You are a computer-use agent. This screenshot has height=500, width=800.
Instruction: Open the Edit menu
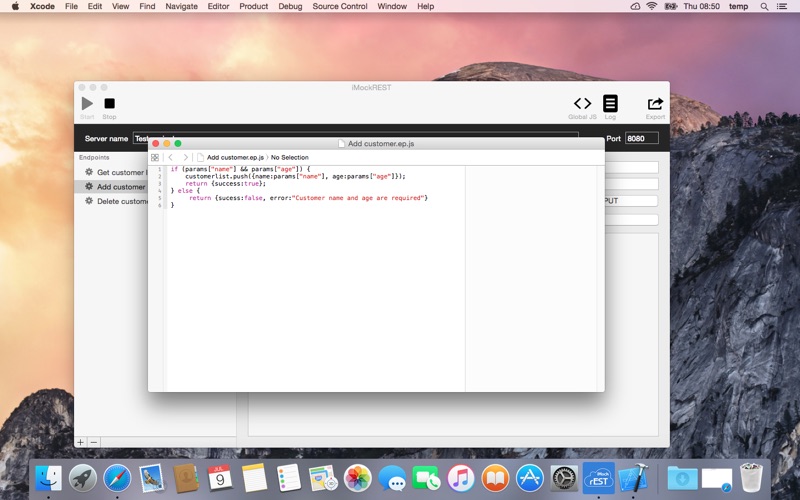pos(95,6)
